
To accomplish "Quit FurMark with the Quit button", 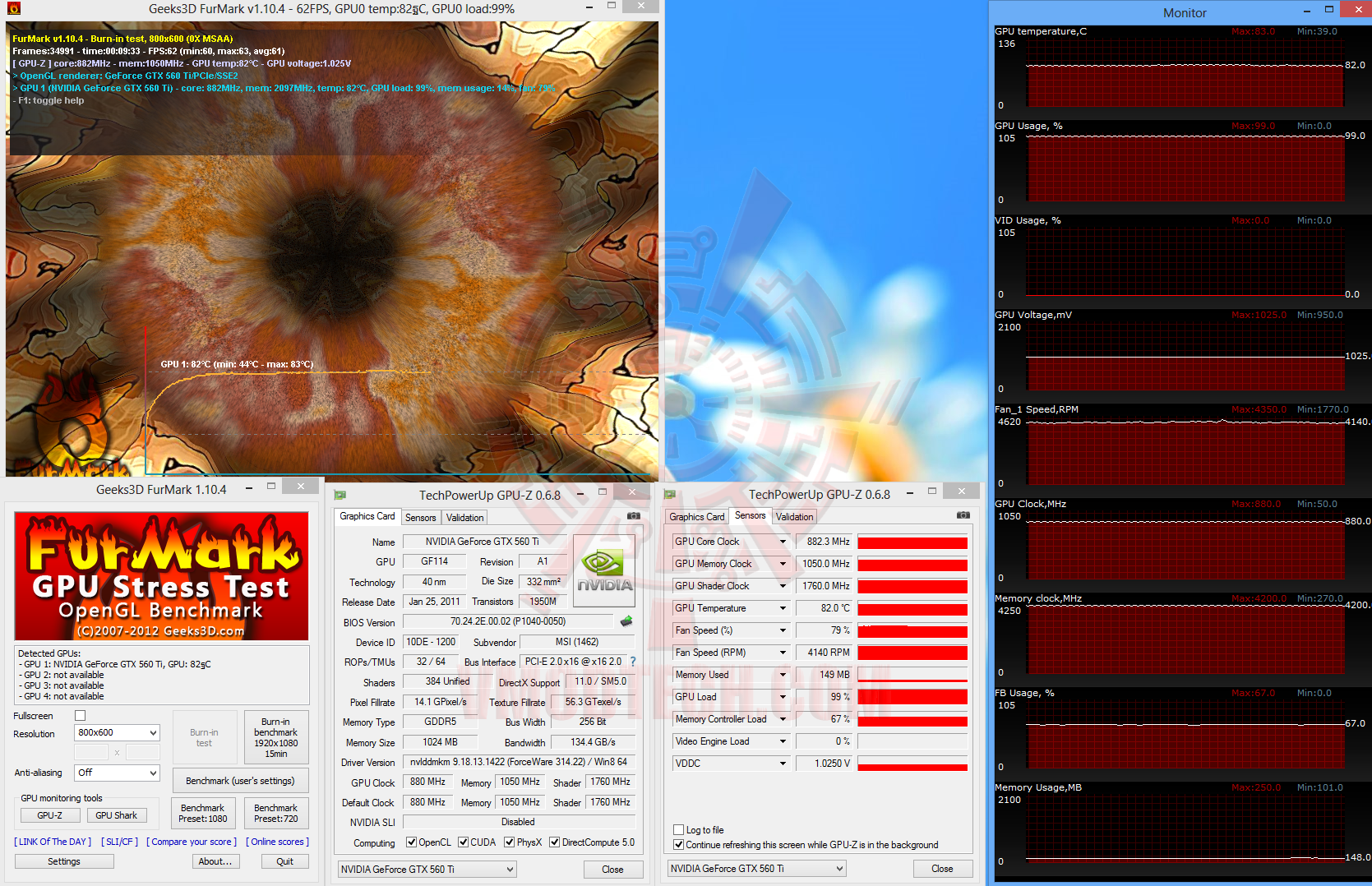I will click(x=285, y=861).
